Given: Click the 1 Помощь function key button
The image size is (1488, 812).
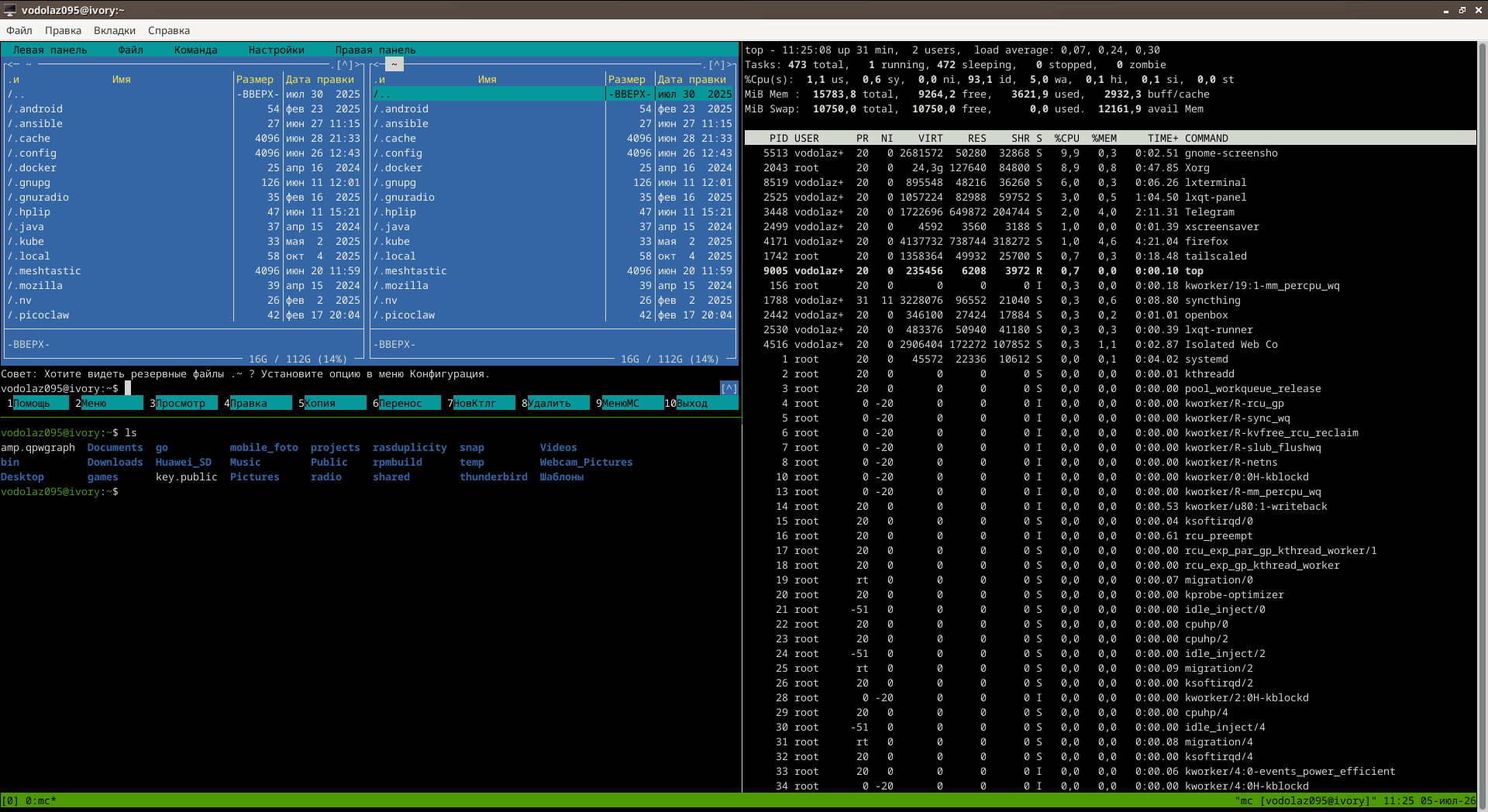Looking at the screenshot, I should point(38,403).
